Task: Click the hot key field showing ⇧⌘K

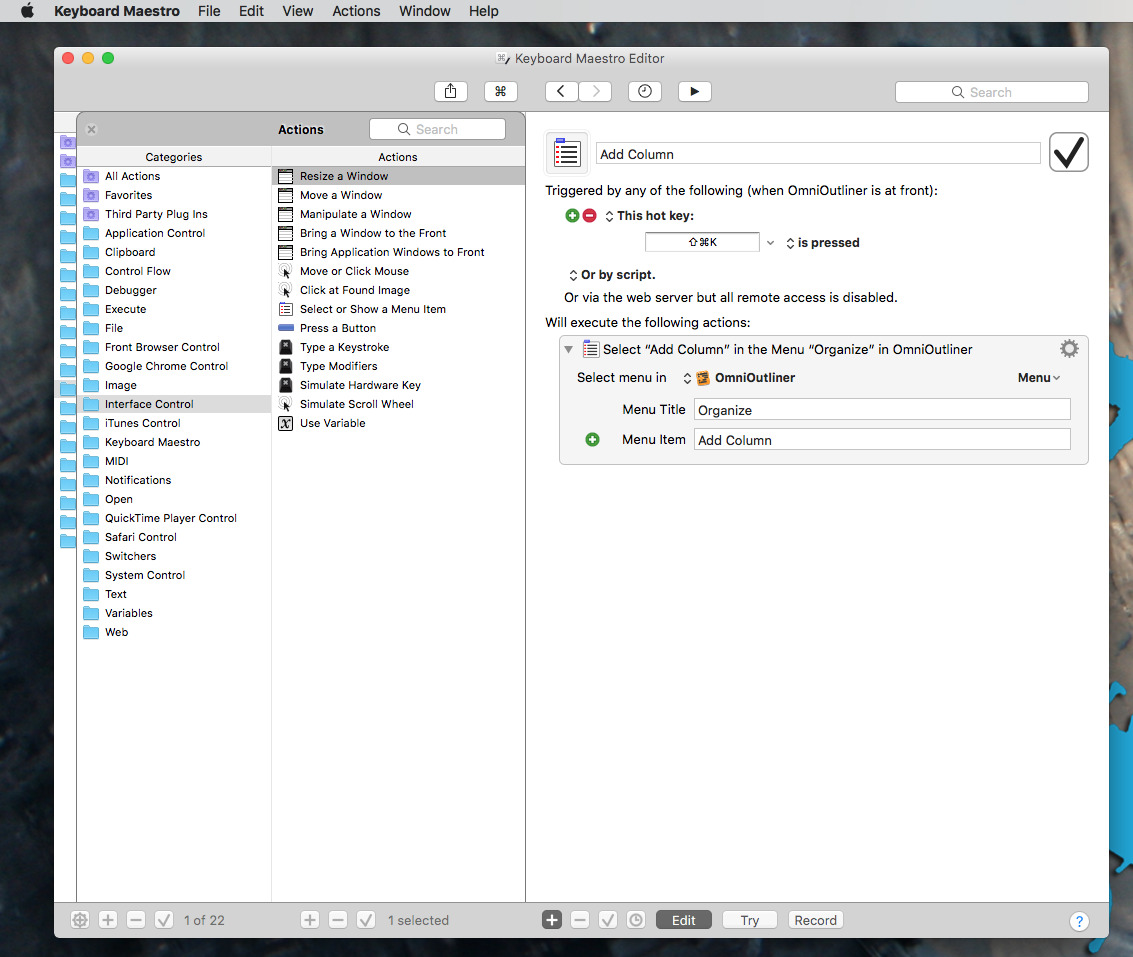Action: (702, 242)
